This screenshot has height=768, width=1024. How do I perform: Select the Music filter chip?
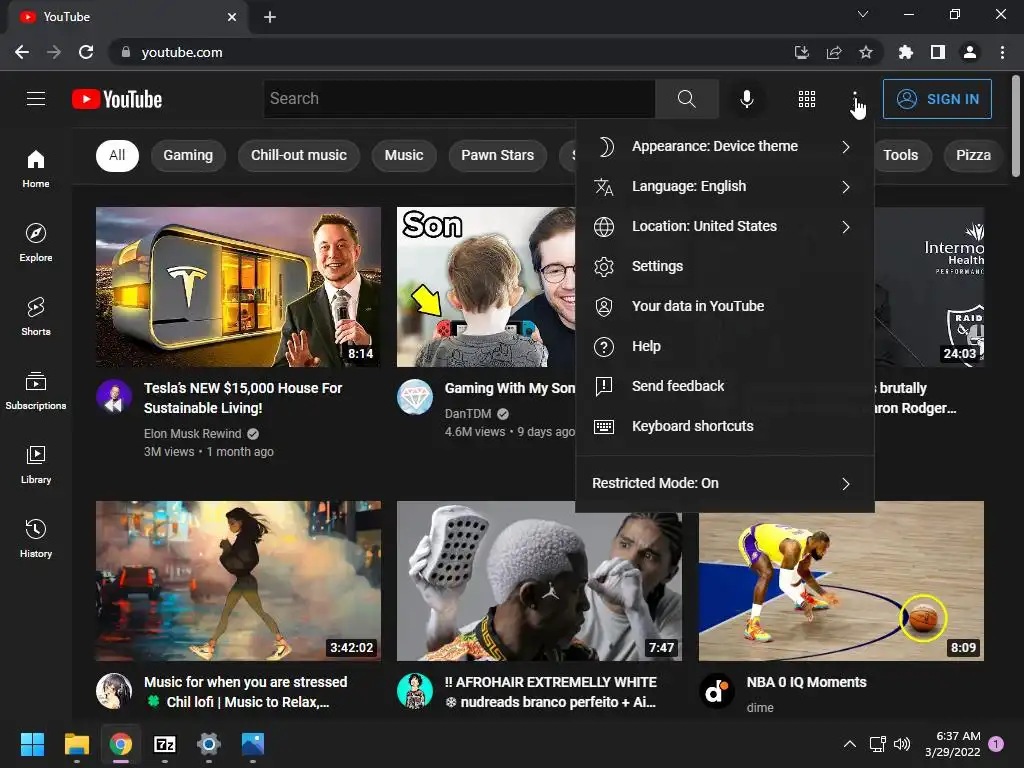point(404,155)
